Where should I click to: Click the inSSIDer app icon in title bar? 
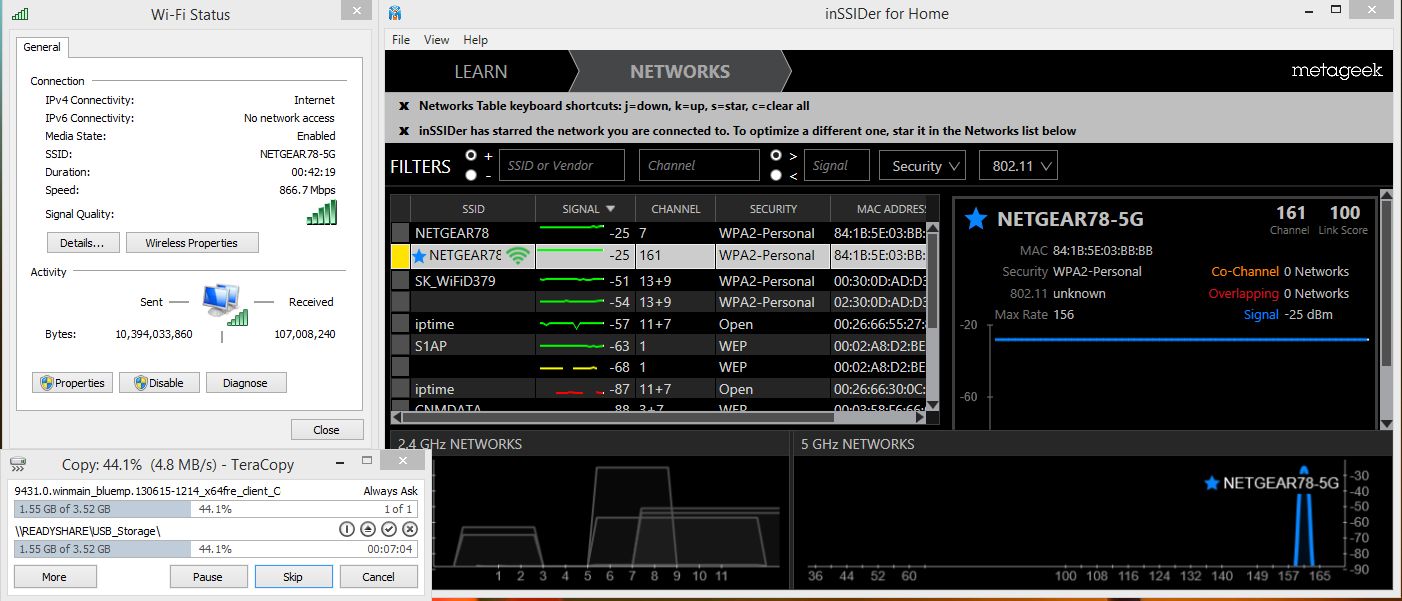coord(396,14)
